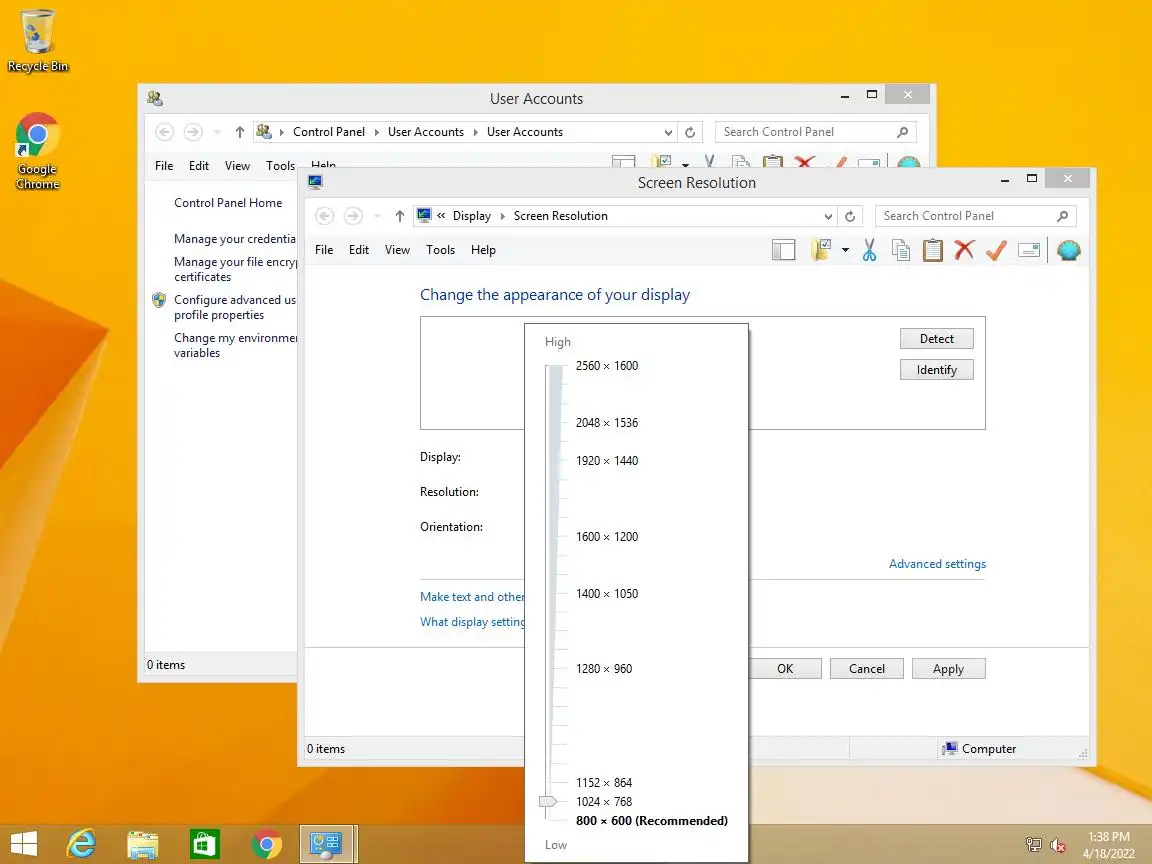This screenshot has width=1152, height=864.
Task: Go forward in User Accounts window
Action: point(193,132)
